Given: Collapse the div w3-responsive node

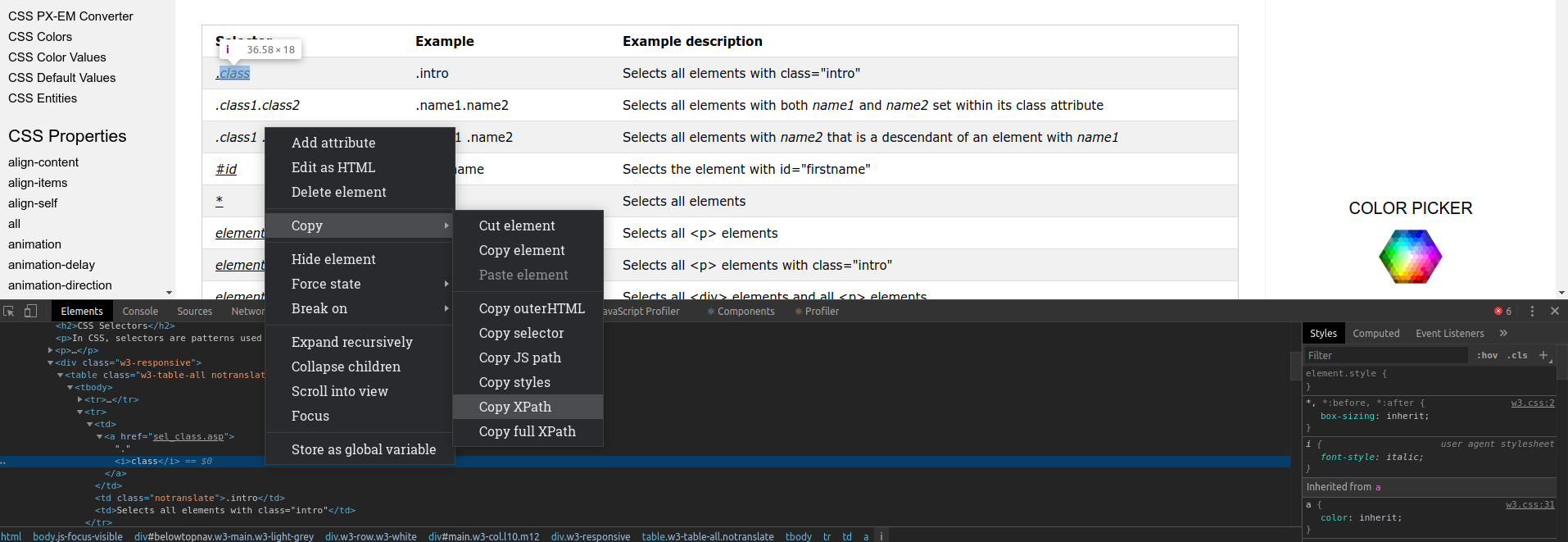Looking at the screenshot, I should tap(51, 362).
